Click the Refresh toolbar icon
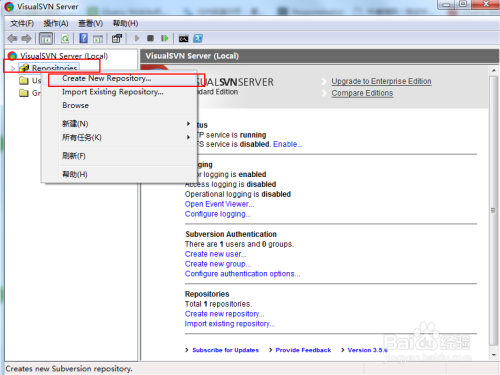Image resolution: width=500 pixels, height=375 pixels. pos(65,39)
